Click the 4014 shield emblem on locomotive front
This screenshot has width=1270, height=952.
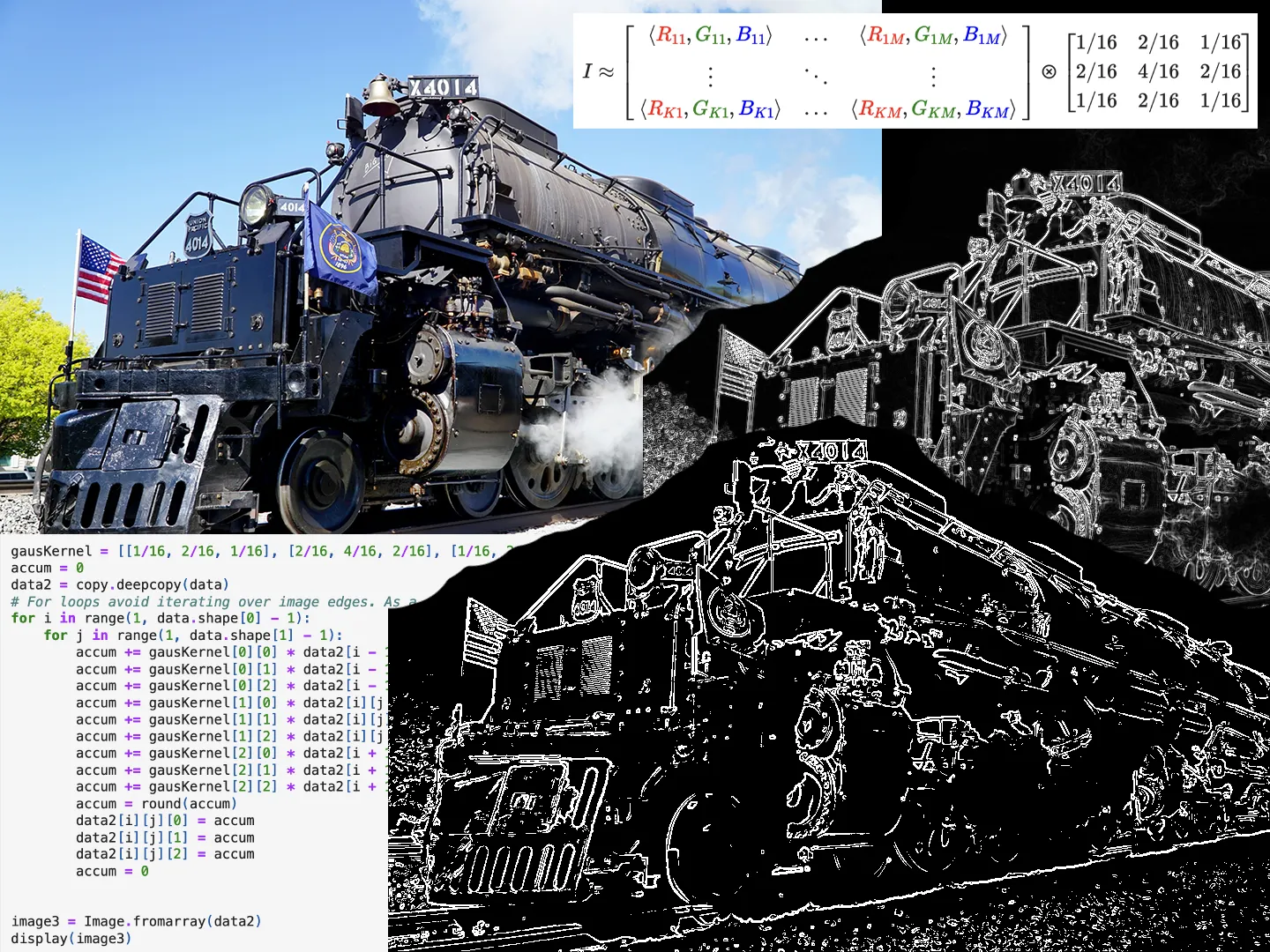click(x=197, y=235)
